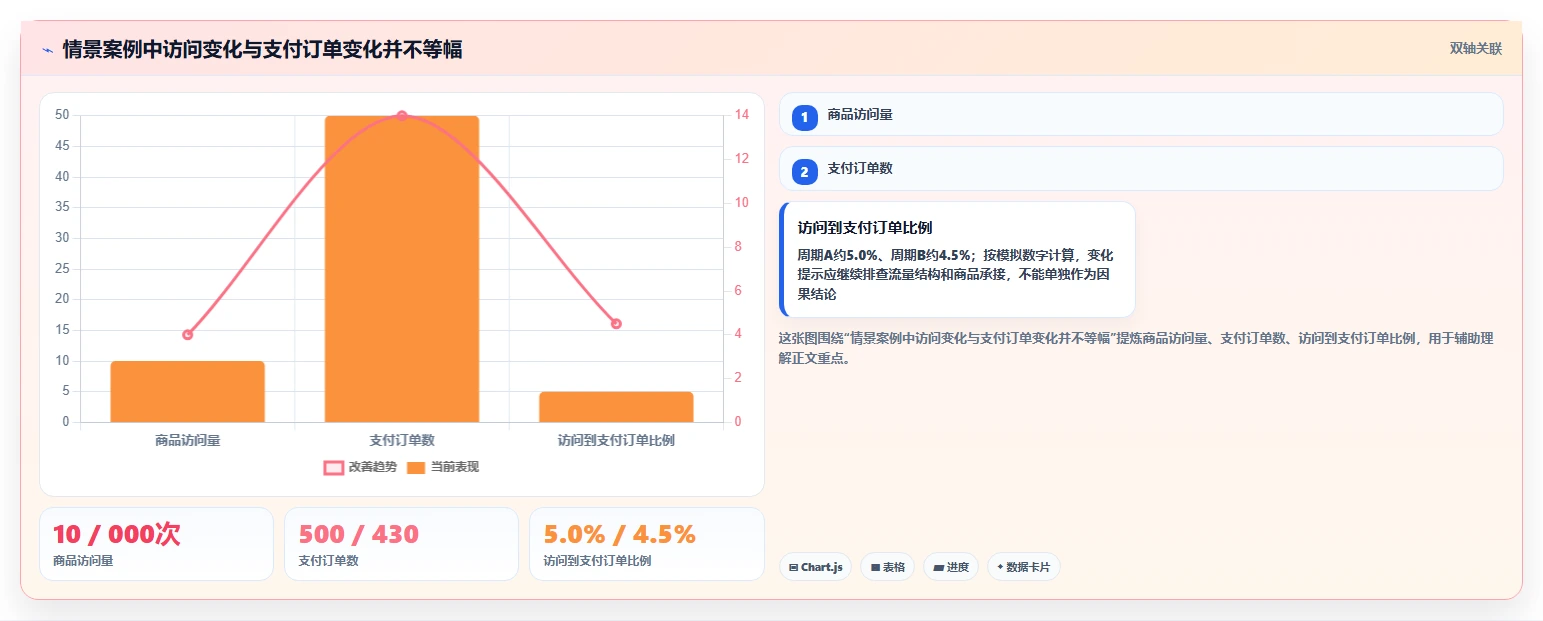This screenshot has width=1543, height=621.
Task: Click the left axis value 50
Action: (62, 115)
